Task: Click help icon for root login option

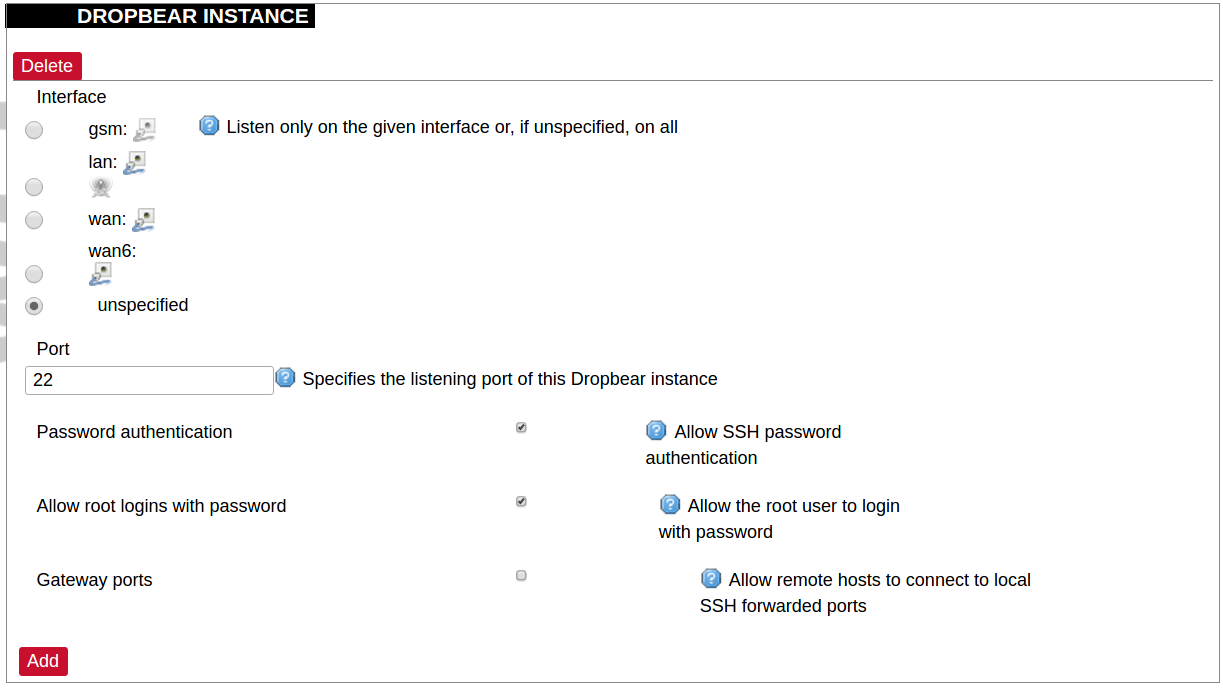Action: [x=670, y=505]
